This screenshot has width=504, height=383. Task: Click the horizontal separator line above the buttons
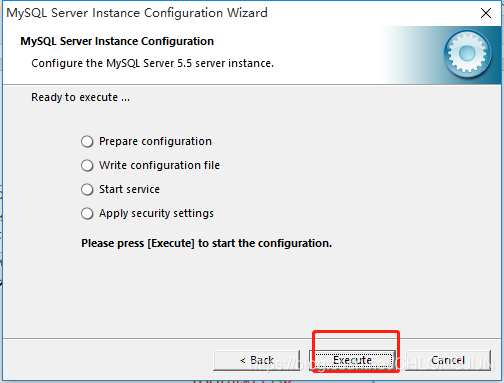(x=252, y=339)
